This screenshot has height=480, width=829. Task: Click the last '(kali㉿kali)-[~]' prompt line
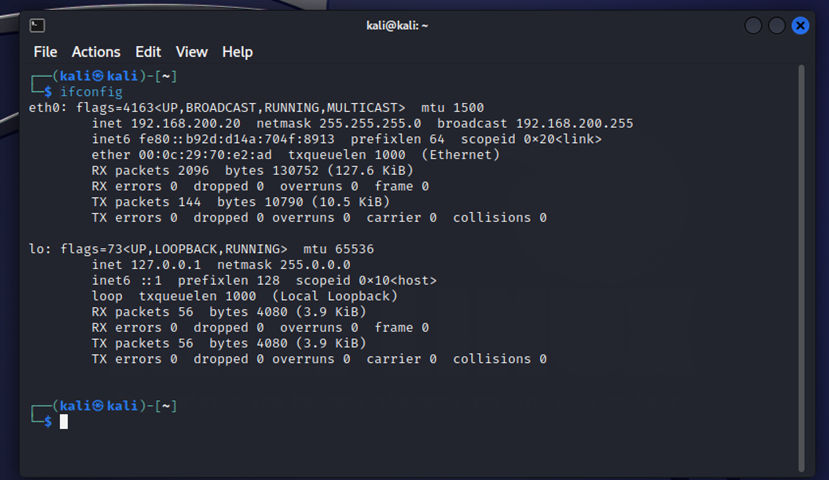pos(115,406)
